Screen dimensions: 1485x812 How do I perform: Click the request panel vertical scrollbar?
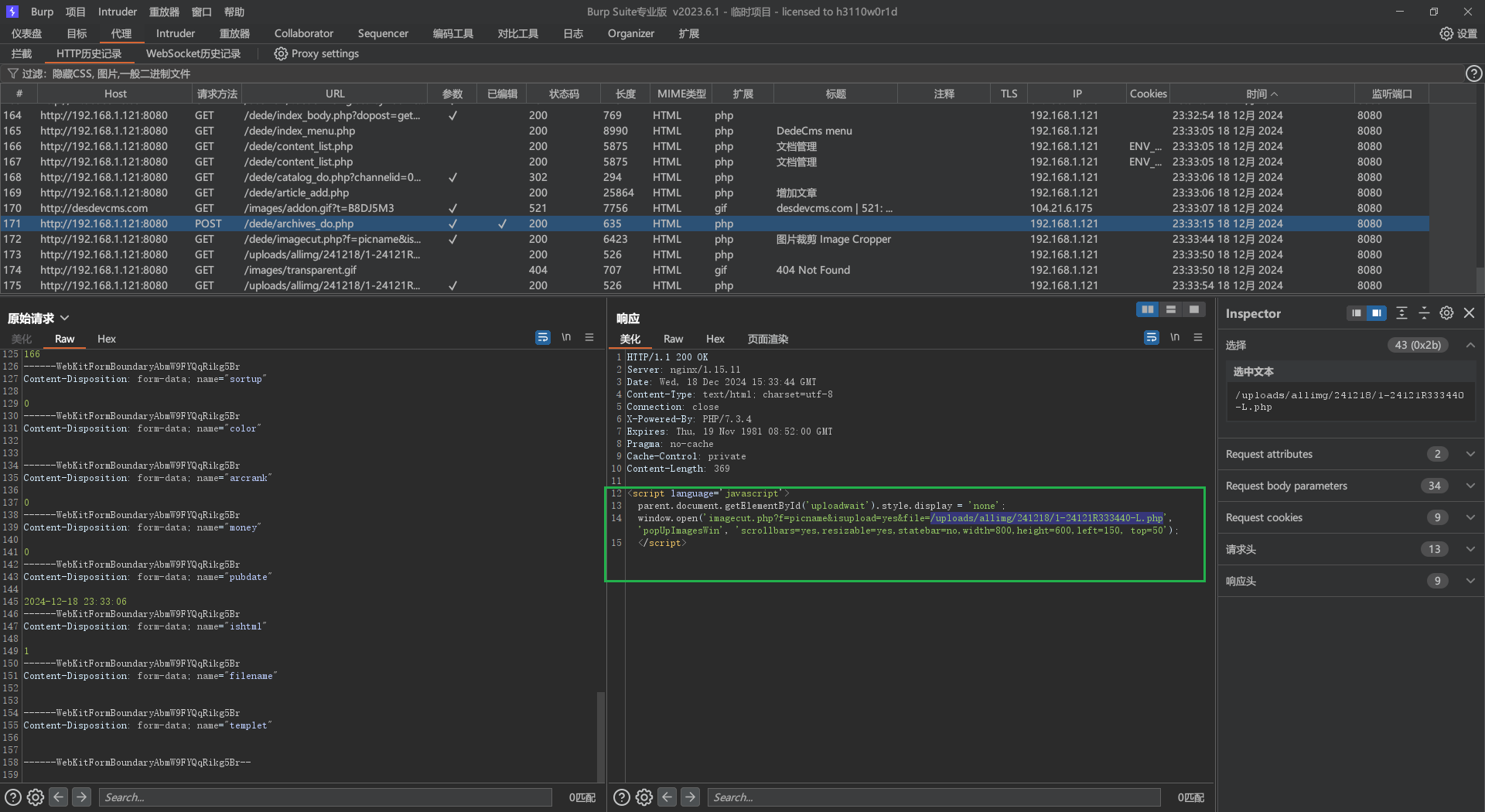(x=600, y=736)
